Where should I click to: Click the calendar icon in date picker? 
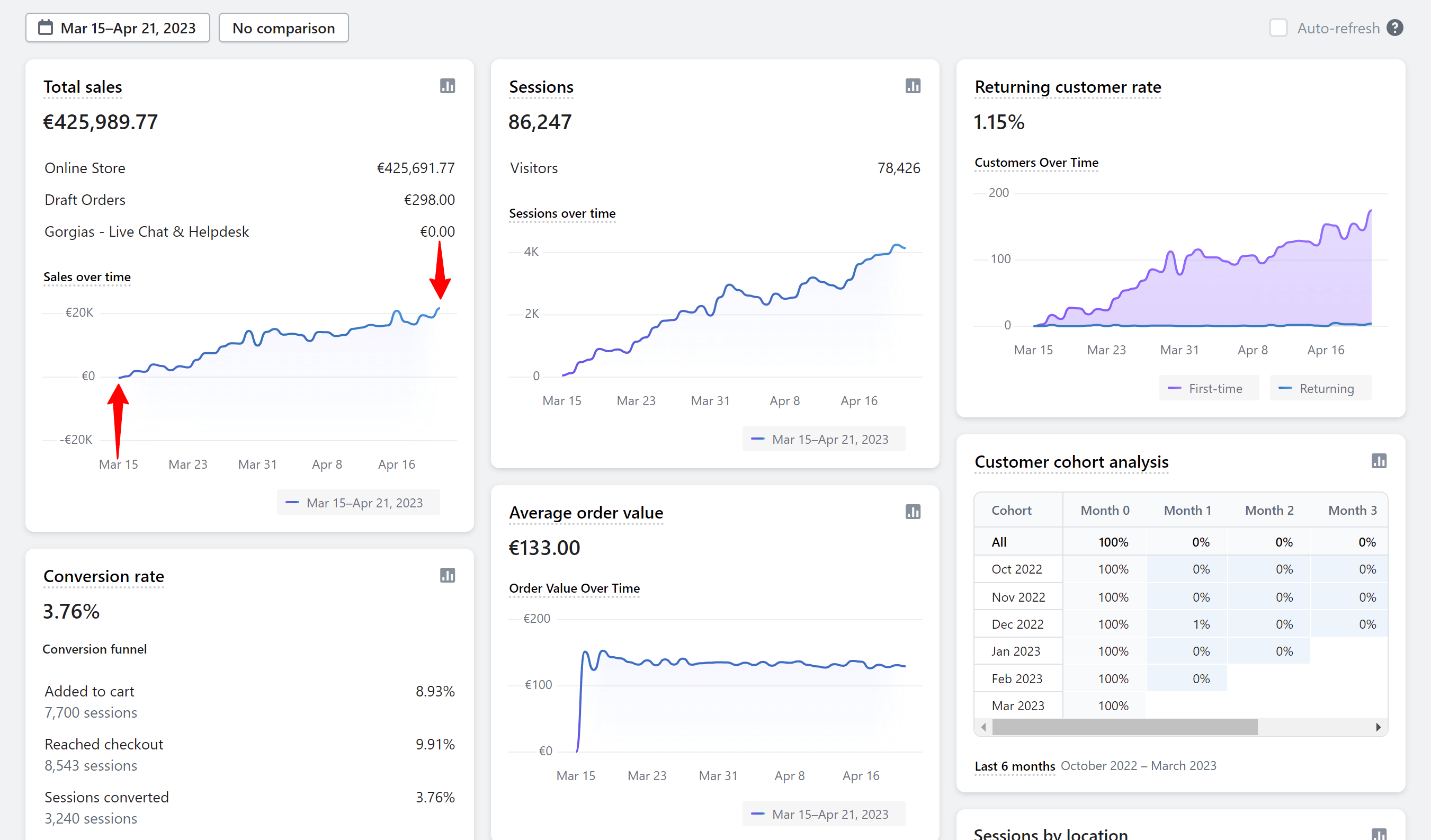[46, 28]
